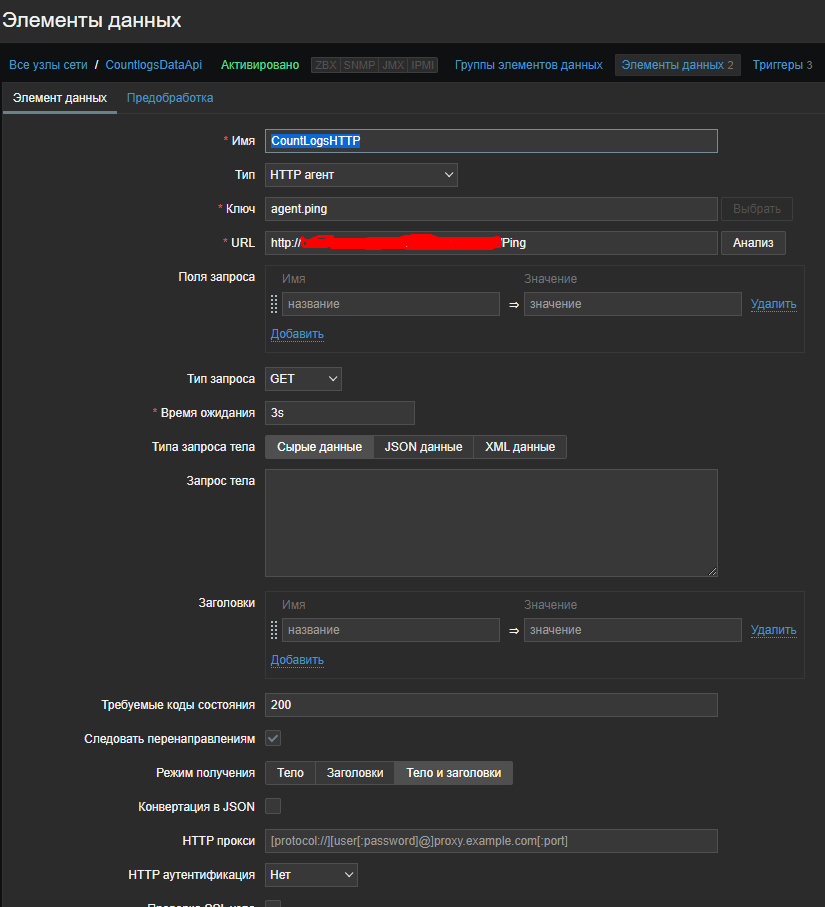Click the Выбрать button

(x=756, y=208)
